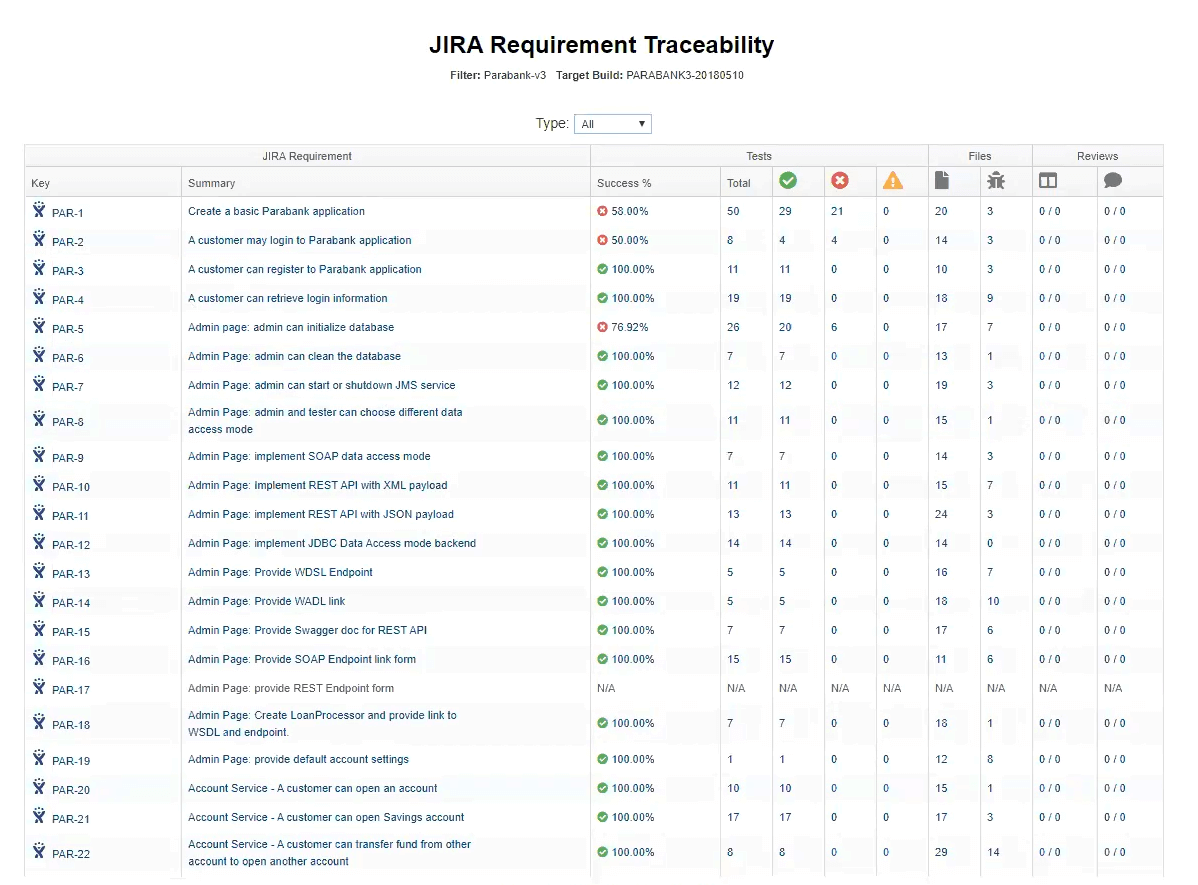Screen dimensions: 1198x885
Task: Click the files count 29 for PAR-22
Action: coord(941,853)
